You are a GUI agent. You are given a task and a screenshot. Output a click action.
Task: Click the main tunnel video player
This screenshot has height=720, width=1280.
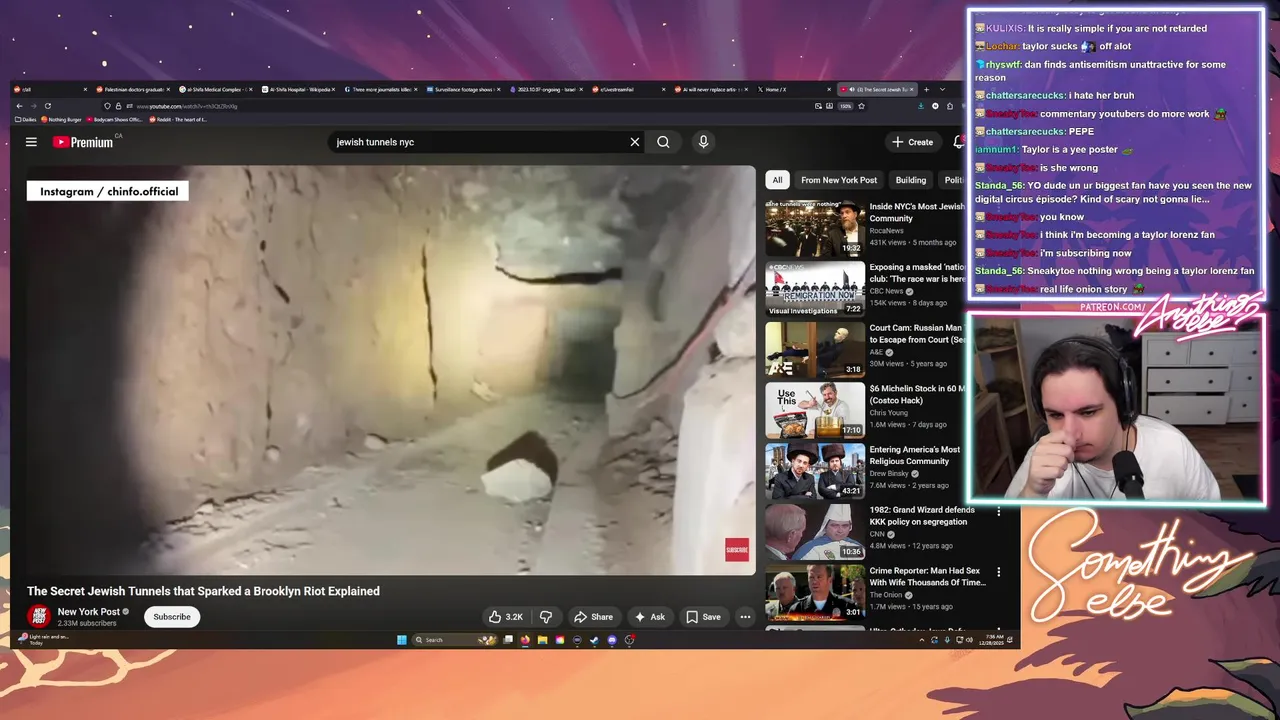tap(391, 370)
